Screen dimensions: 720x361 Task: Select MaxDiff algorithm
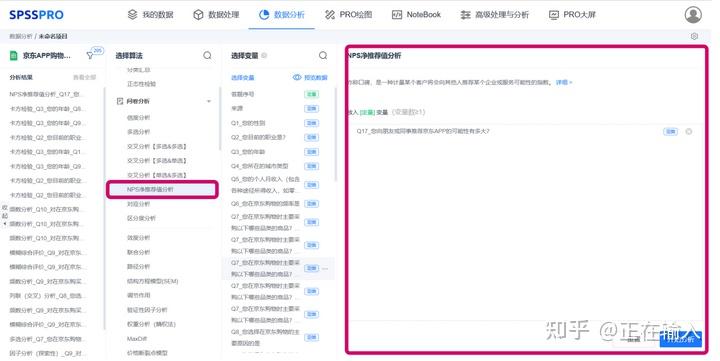(137, 339)
